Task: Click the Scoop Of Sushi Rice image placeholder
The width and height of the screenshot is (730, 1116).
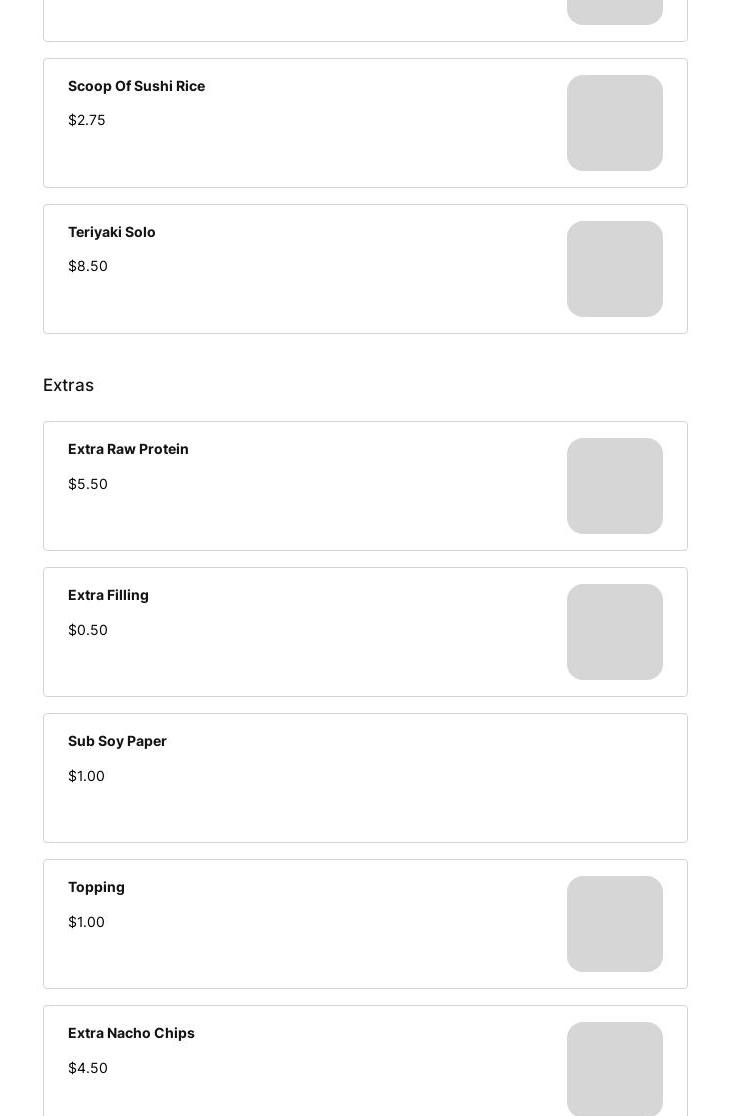Action: (614, 123)
